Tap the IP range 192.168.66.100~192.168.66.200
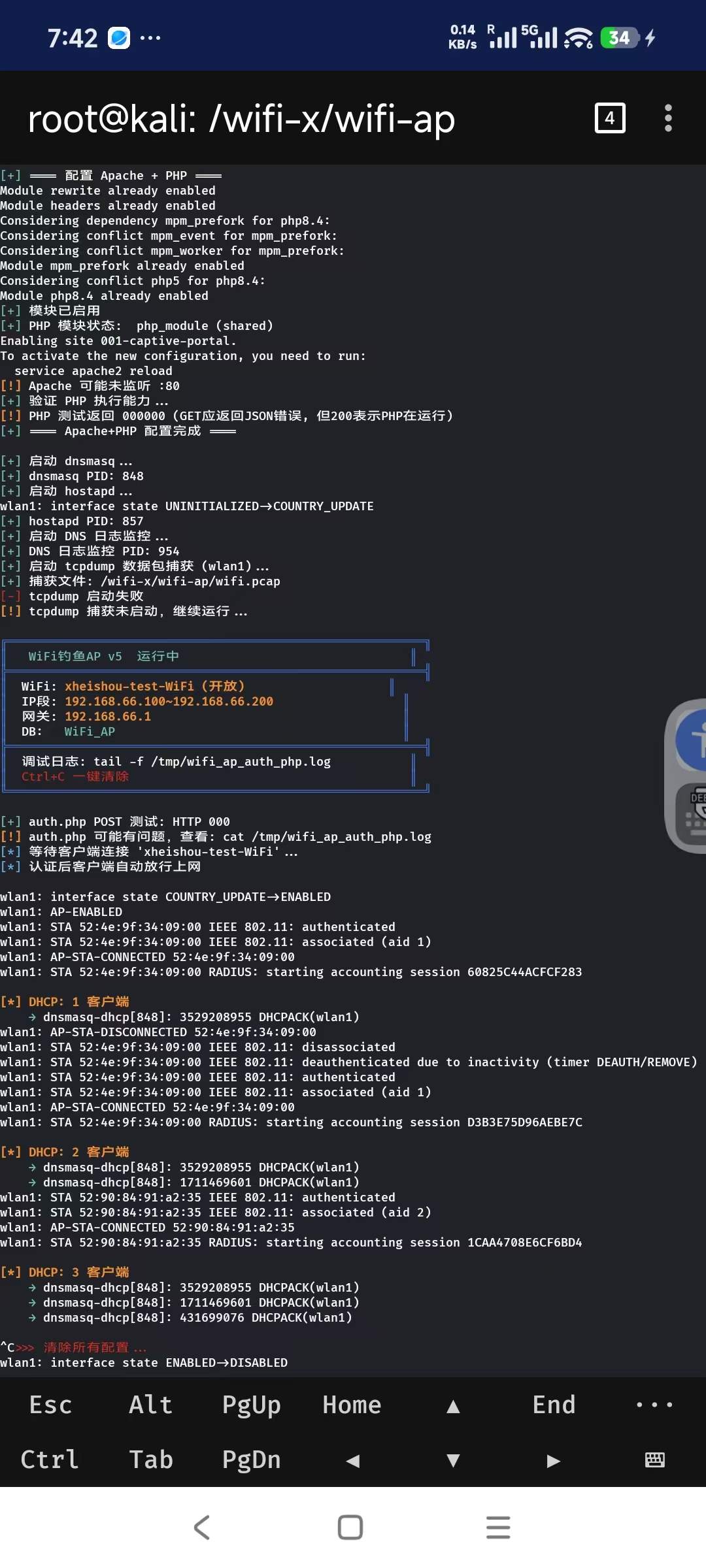Viewport: 706px width, 1568px height. click(x=169, y=701)
